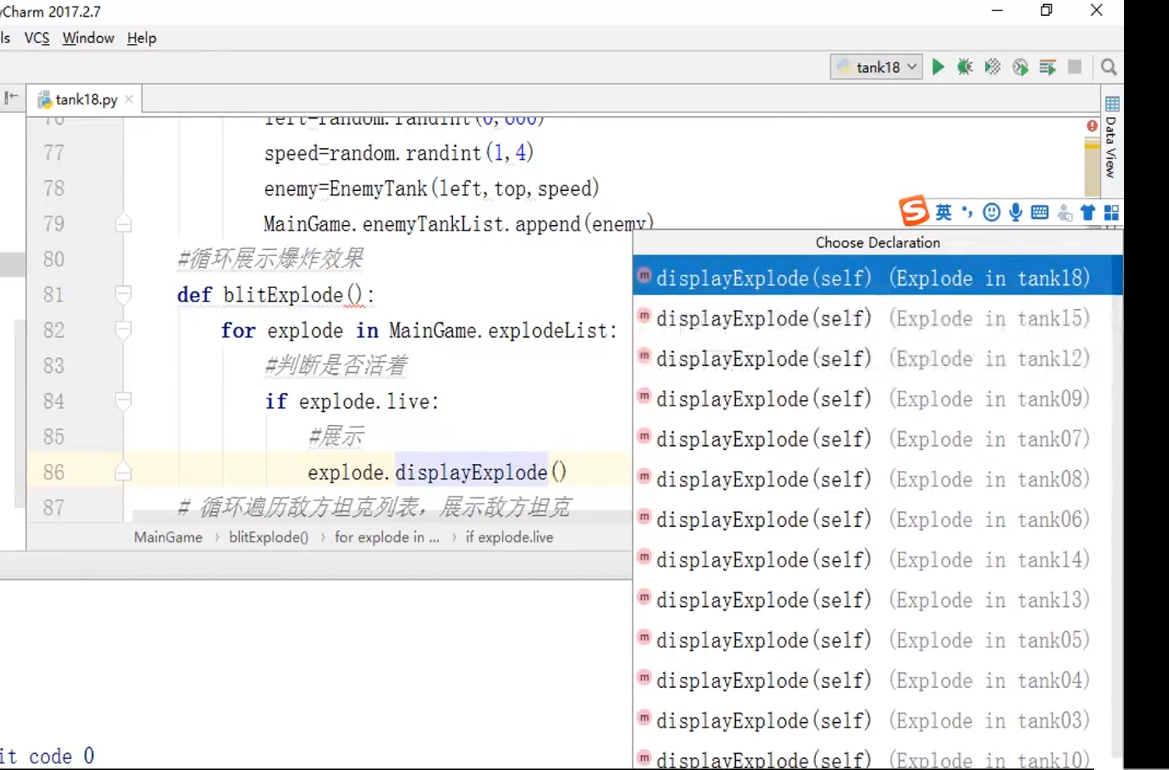Click MainGame.explodeList on line 82
This screenshot has width=1169, height=770.
(500, 331)
